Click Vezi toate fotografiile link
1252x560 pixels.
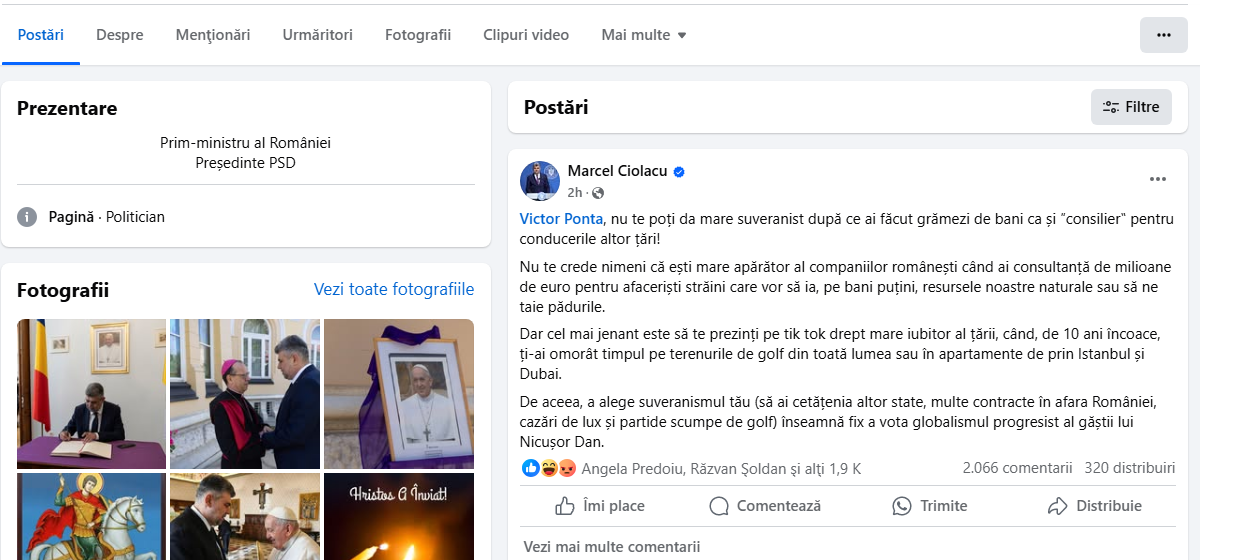(394, 289)
